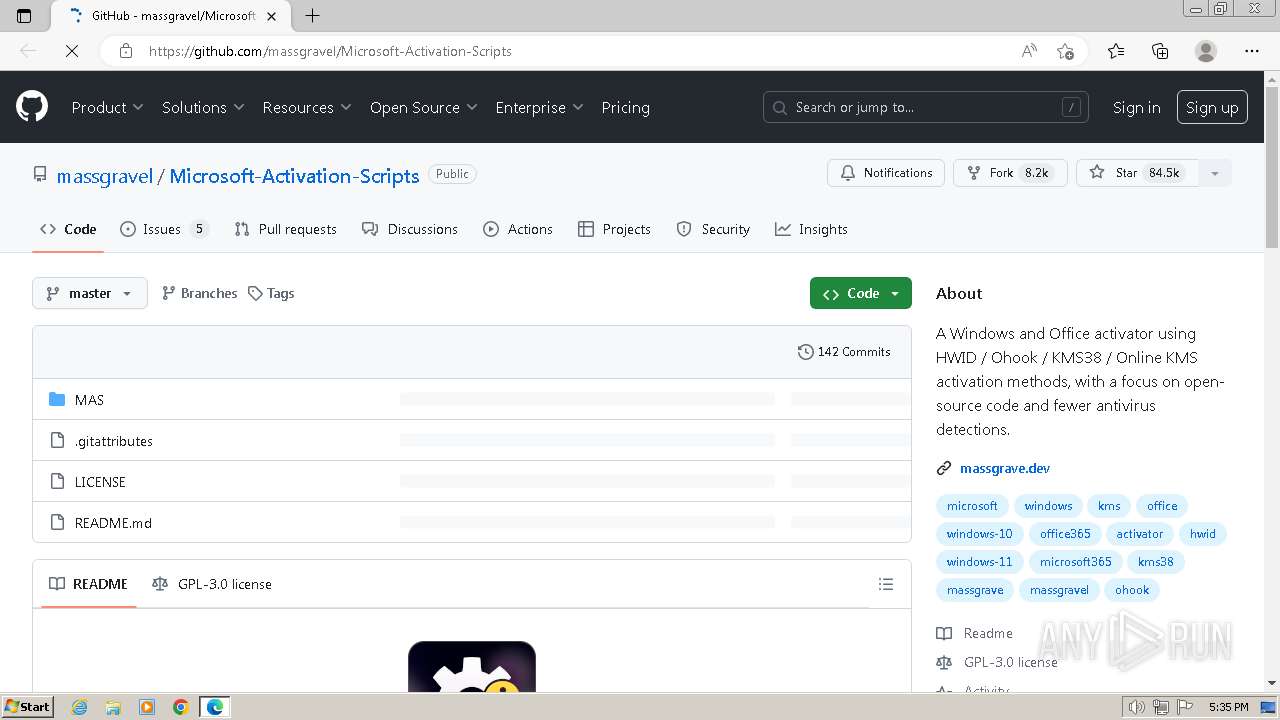Click the Notifications button

[x=886, y=173]
